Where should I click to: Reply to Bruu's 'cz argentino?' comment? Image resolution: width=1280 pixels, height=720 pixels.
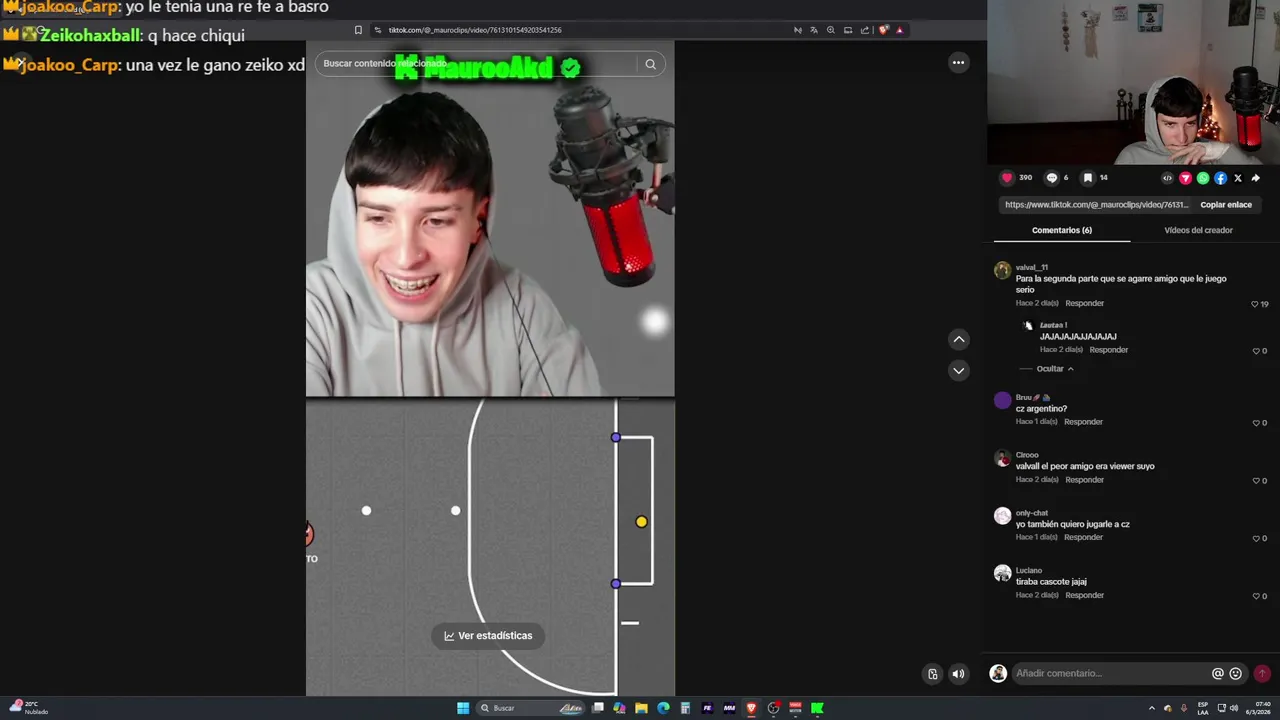(x=1083, y=422)
